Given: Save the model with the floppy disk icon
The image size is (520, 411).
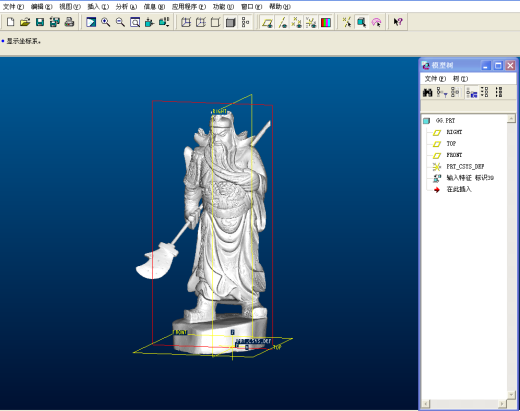Looking at the screenshot, I should click(x=40, y=22).
